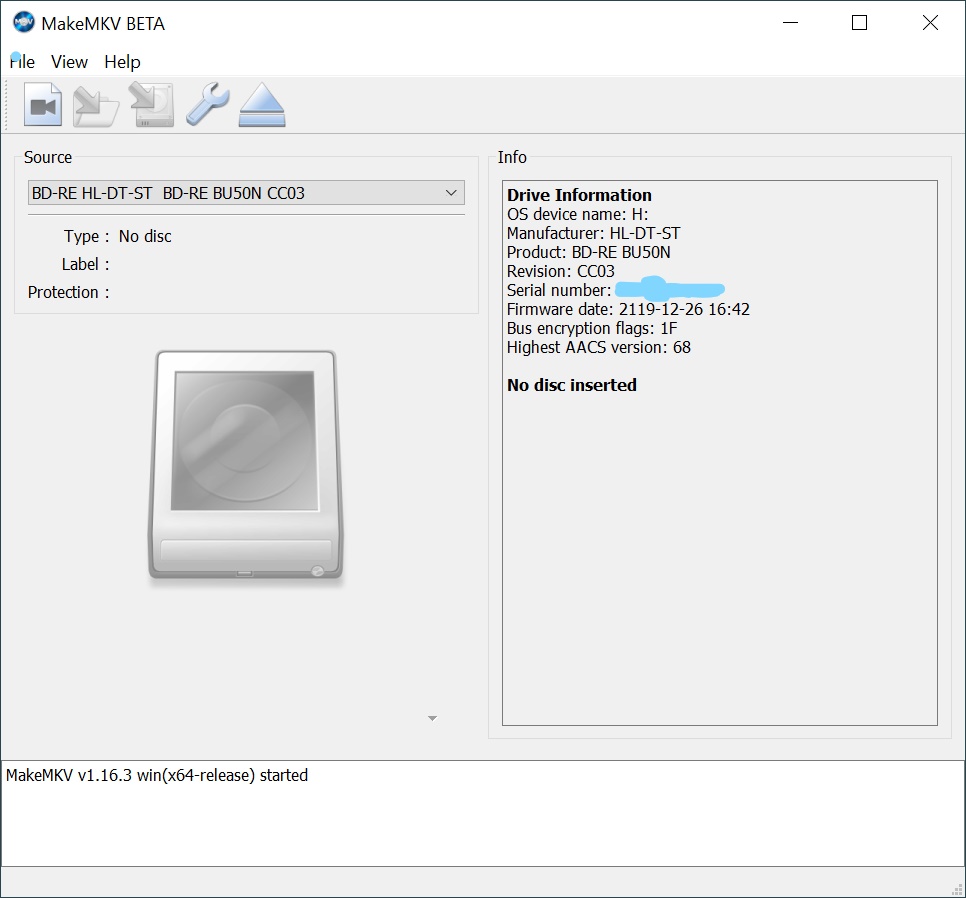The width and height of the screenshot is (966, 898).
Task: Click the Backup disc toolbar icon
Action: click(x=152, y=105)
